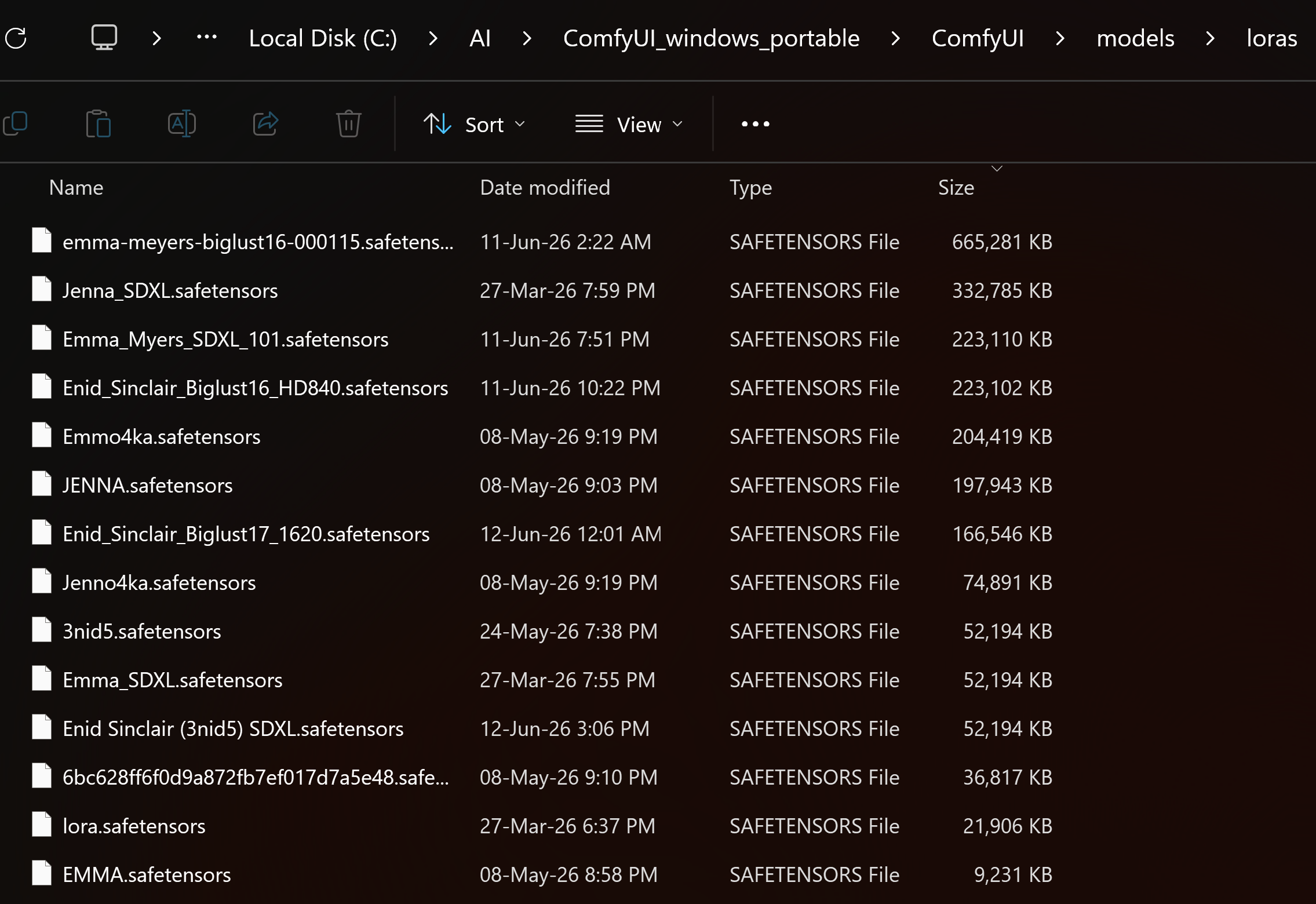Click the Size column sort arrow
The width and height of the screenshot is (1316, 904).
pyautogui.click(x=997, y=169)
